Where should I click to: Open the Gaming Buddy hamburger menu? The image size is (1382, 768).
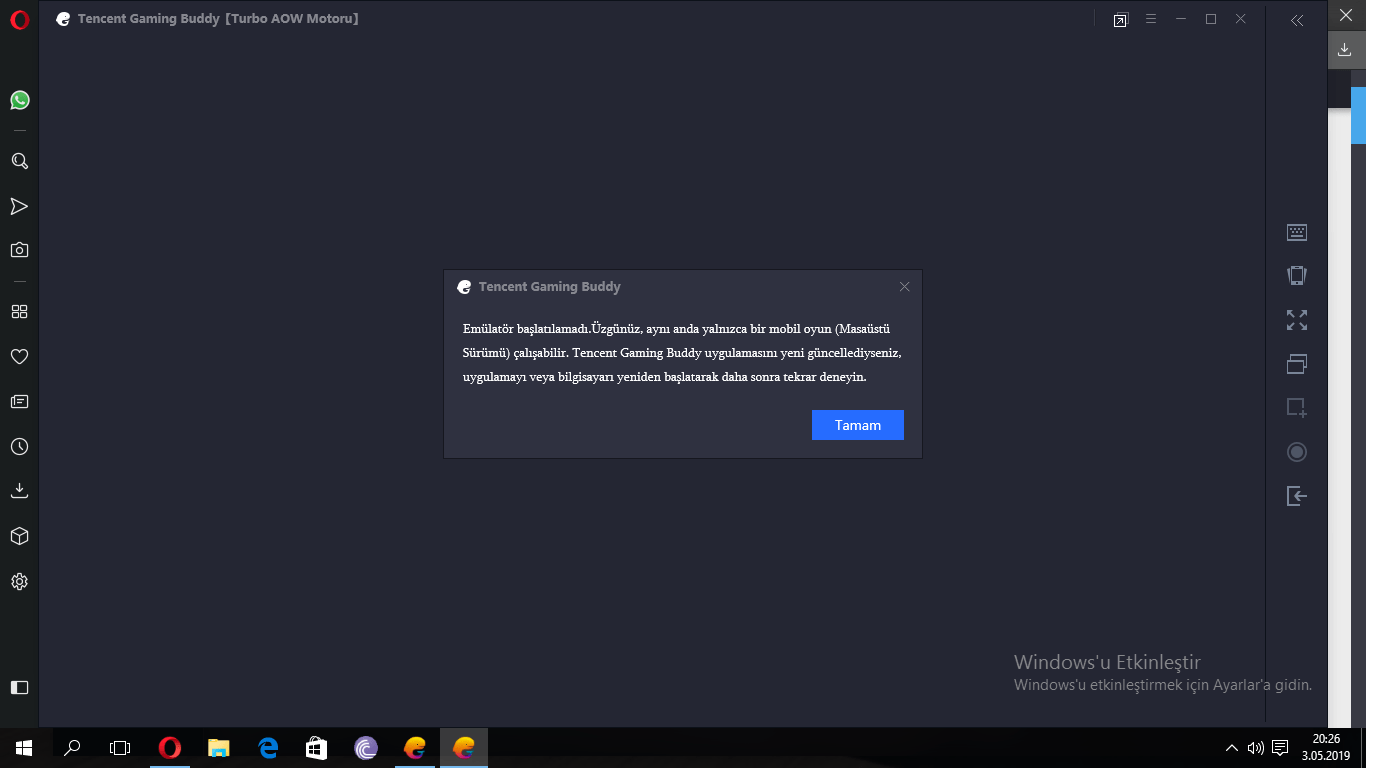point(1151,19)
